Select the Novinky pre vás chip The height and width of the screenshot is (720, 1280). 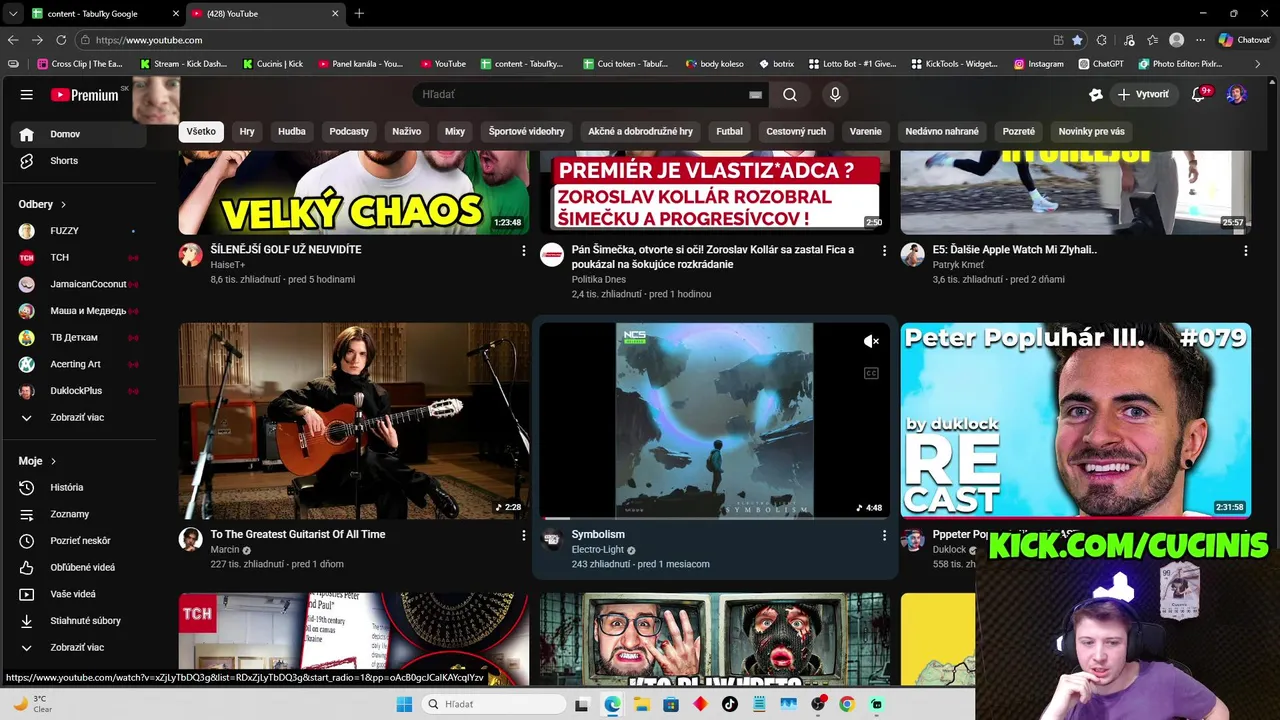(1092, 131)
